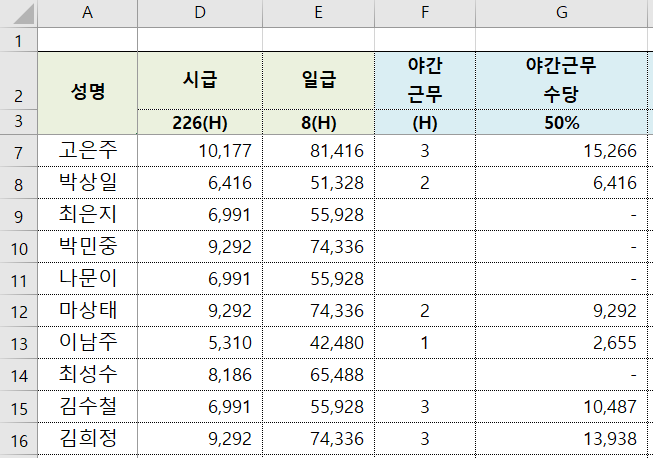Image resolution: width=653 pixels, height=458 pixels.
Task: Select column D header
Action: (x=200, y=13)
